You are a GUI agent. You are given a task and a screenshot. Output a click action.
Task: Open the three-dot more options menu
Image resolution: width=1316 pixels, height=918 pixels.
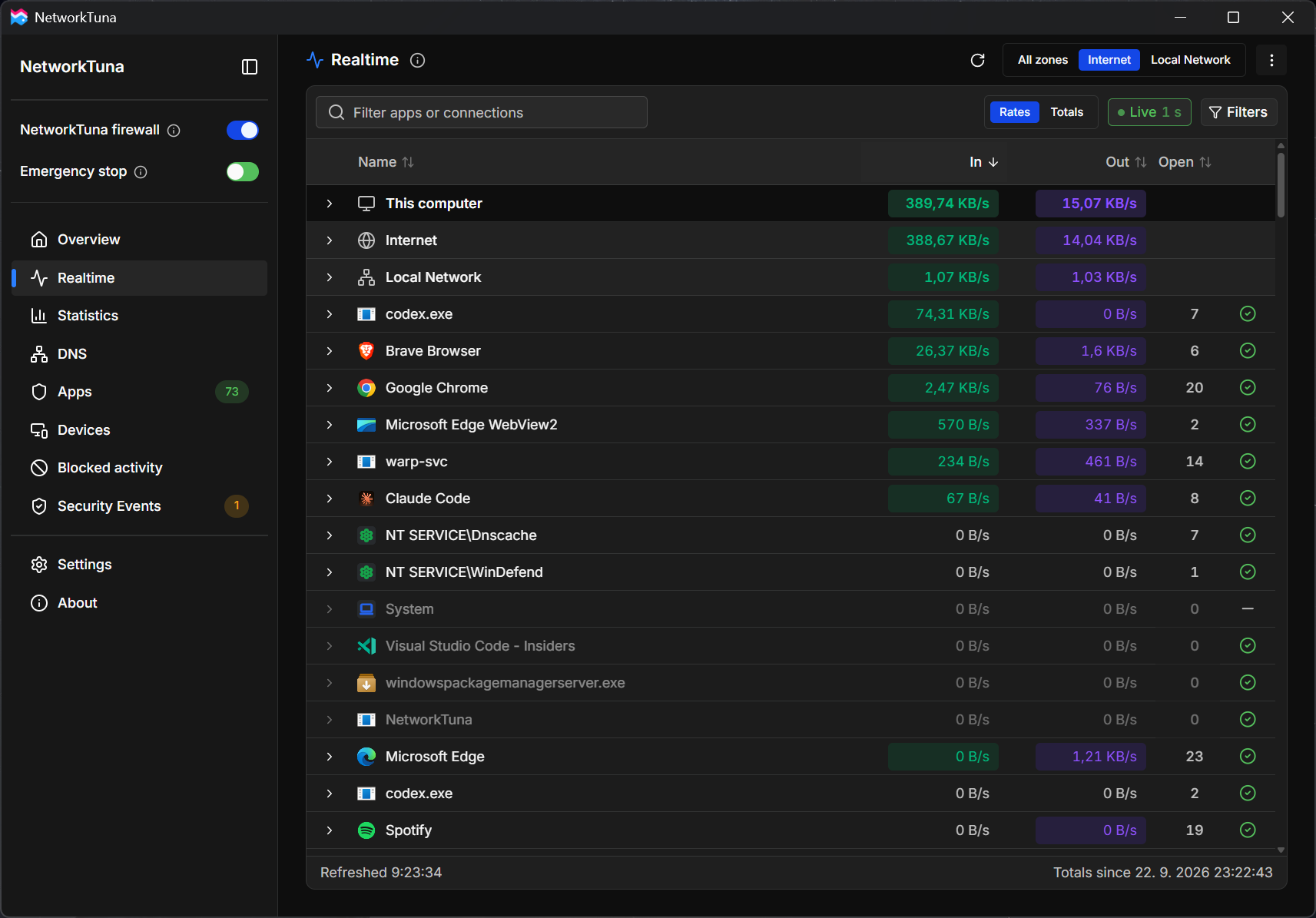pos(1271,60)
